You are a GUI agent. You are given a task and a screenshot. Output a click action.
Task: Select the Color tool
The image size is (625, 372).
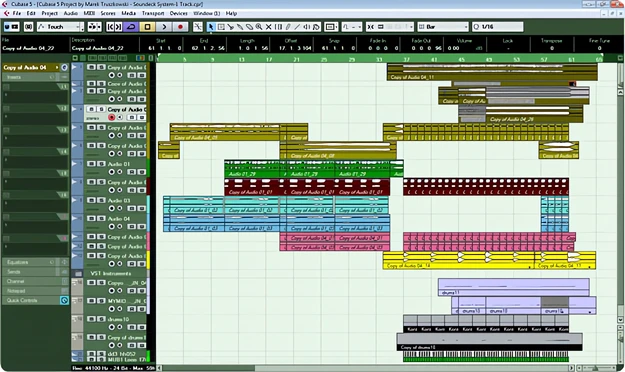[316, 27]
